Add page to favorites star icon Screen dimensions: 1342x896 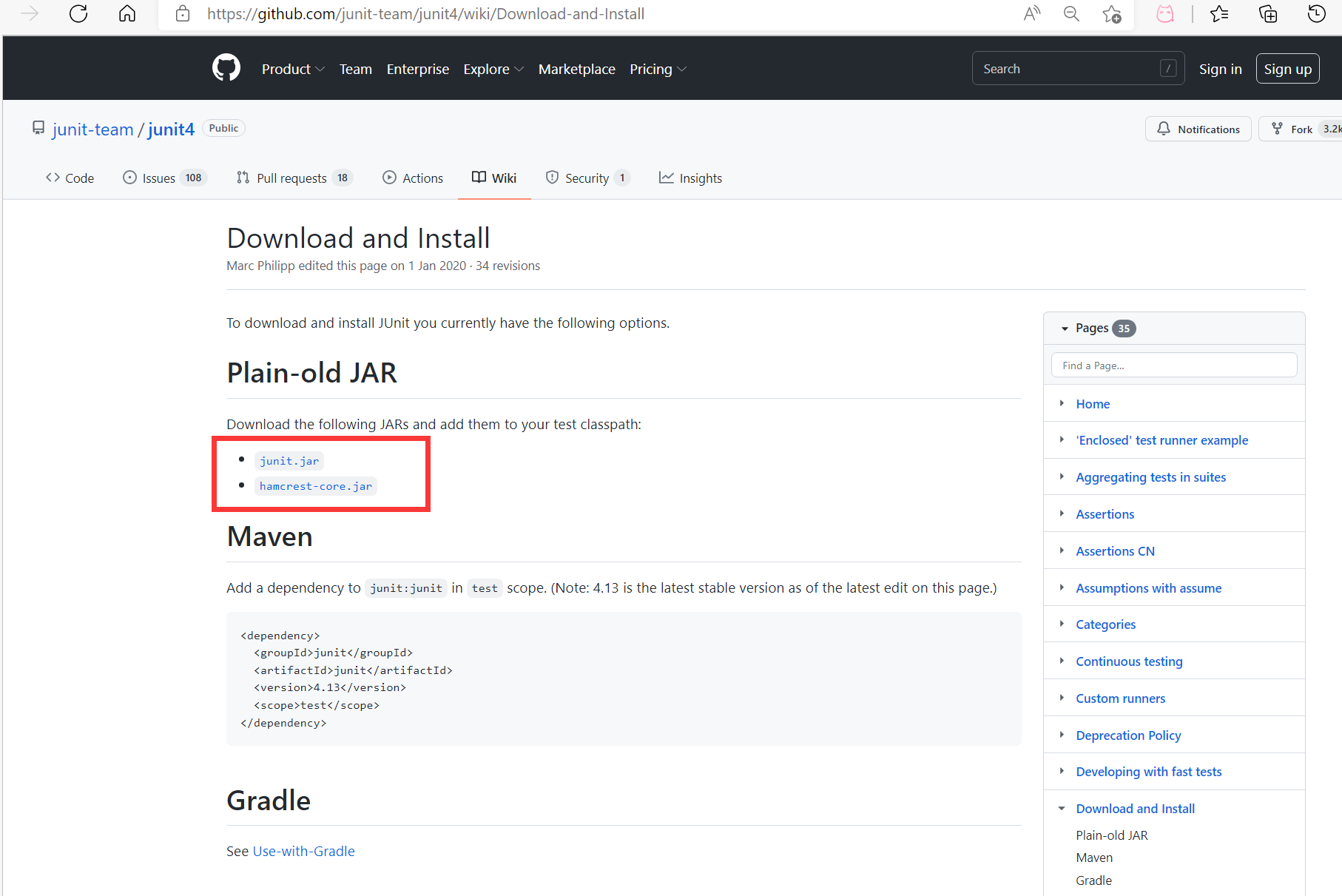point(1111,14)
